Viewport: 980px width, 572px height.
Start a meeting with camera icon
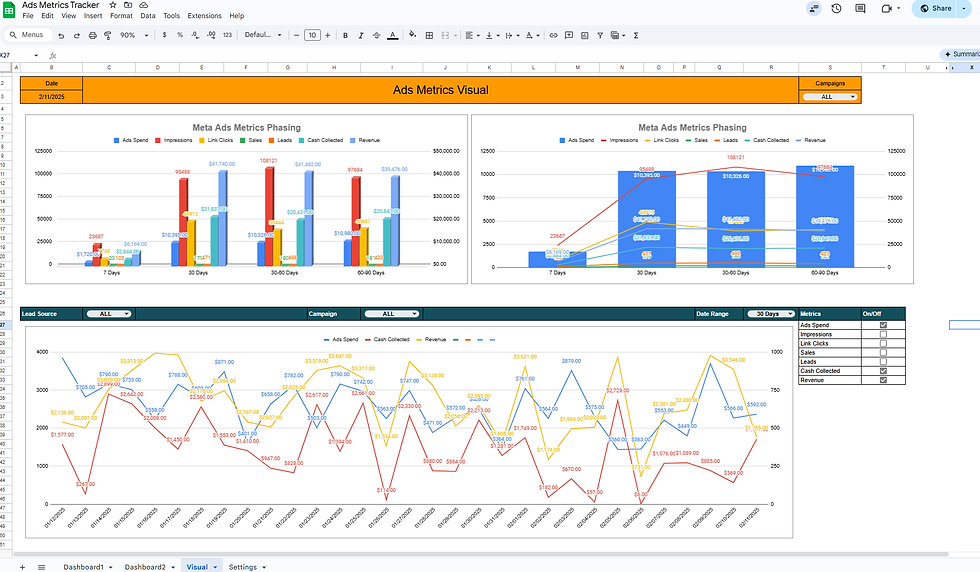[x=886, y=8]
